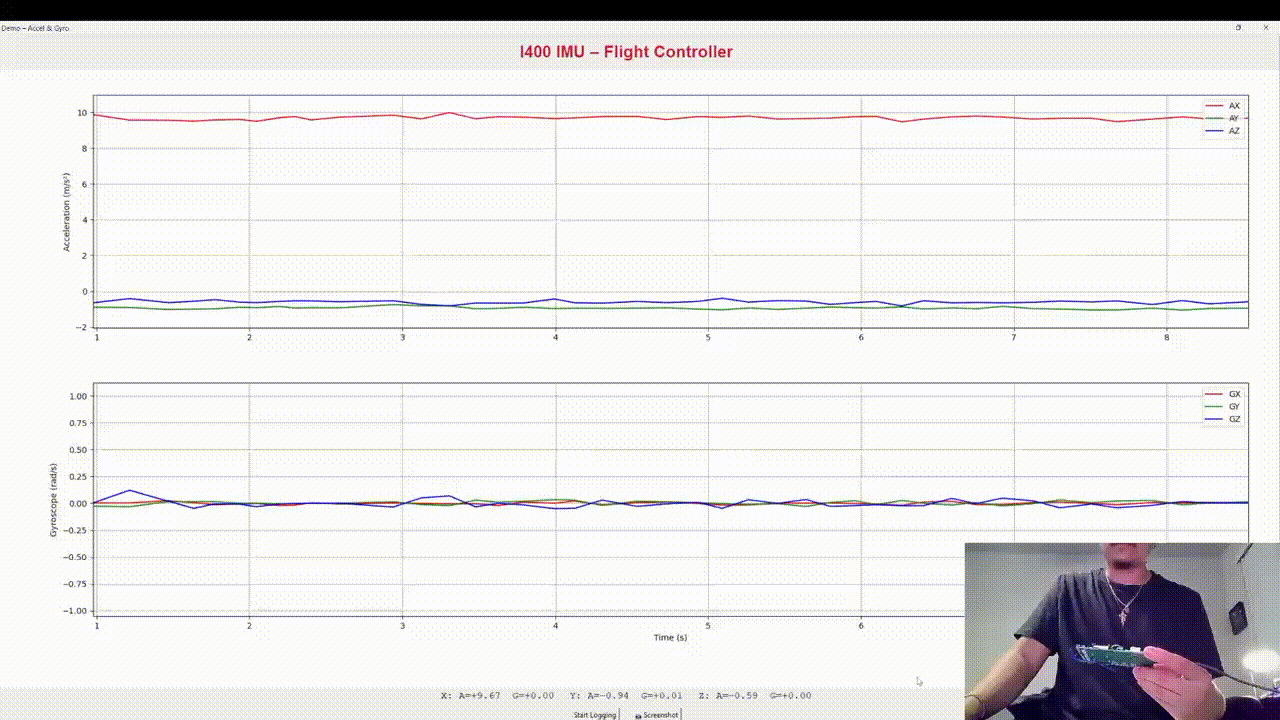Screen dimensions: 1280x720
Task: Expand the gyroscope plot legend box
Action: click(x=1223, y=406)
